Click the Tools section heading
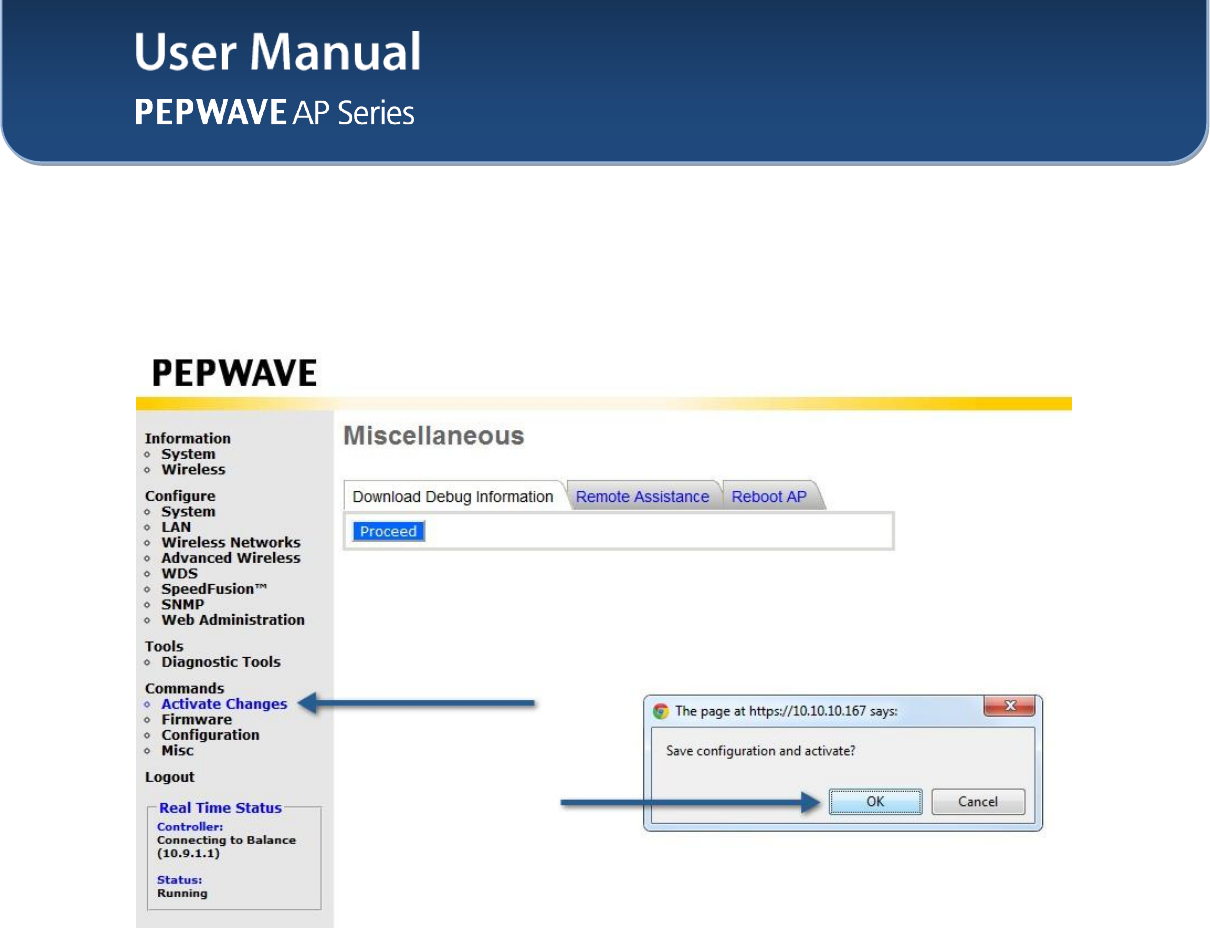The height and width of the screenshot is (928, 1210). tap(164, 646)
